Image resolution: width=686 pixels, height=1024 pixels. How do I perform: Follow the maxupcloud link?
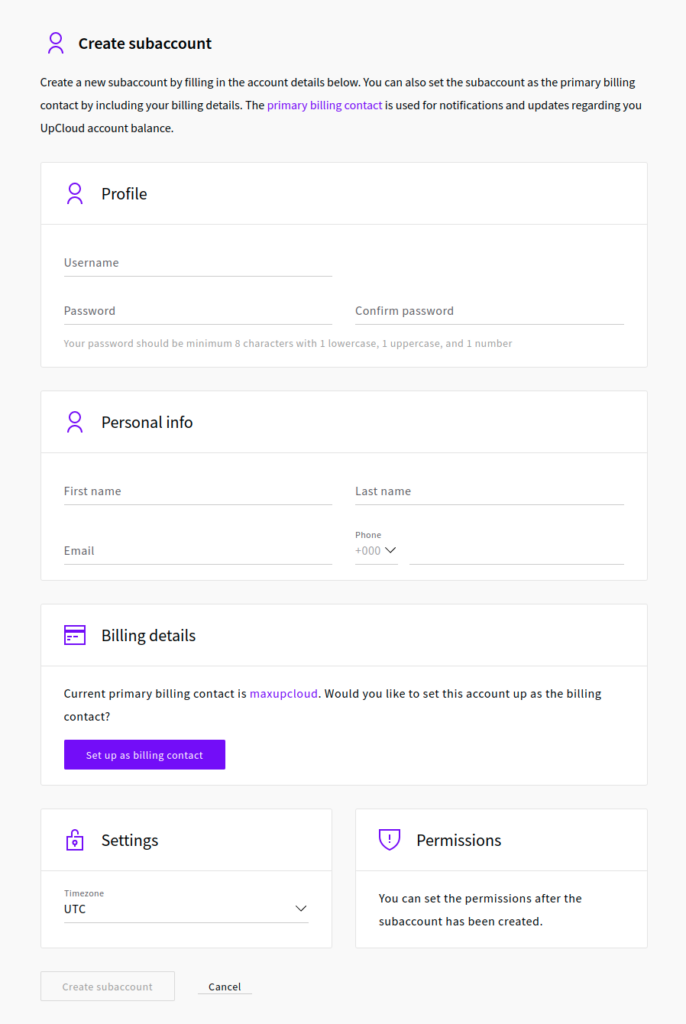(284, 694)
